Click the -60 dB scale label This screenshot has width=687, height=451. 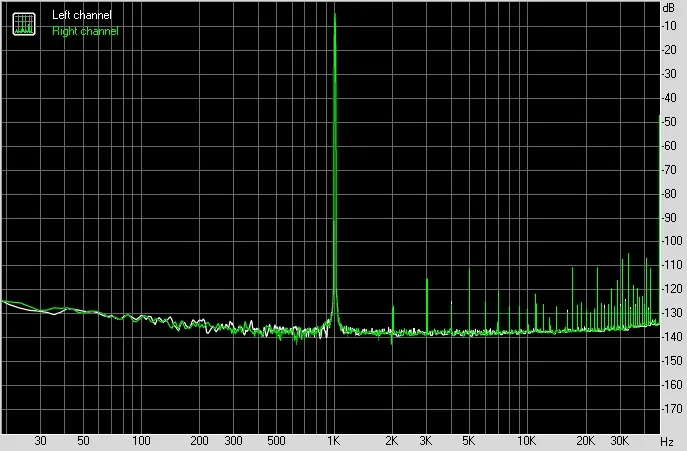click(x=669, y=146)
